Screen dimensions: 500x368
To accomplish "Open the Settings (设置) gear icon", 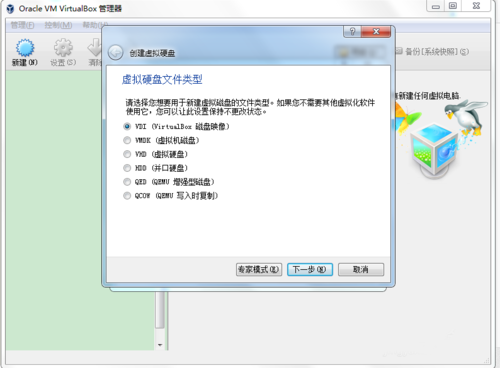I will pyautogui.click(x=63, y=48).
